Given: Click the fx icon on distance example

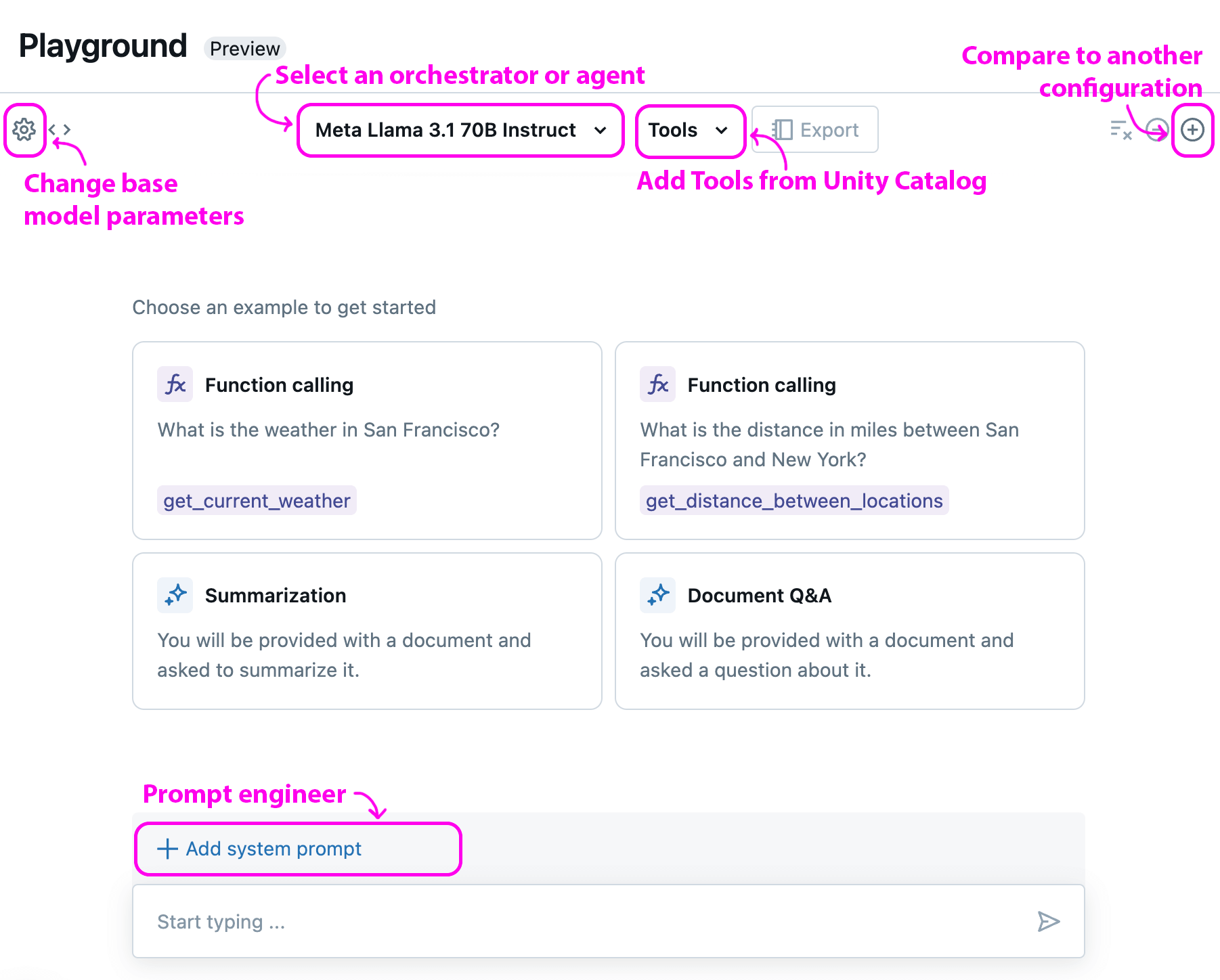Looking at the screenshot, I should pos(657,384).
